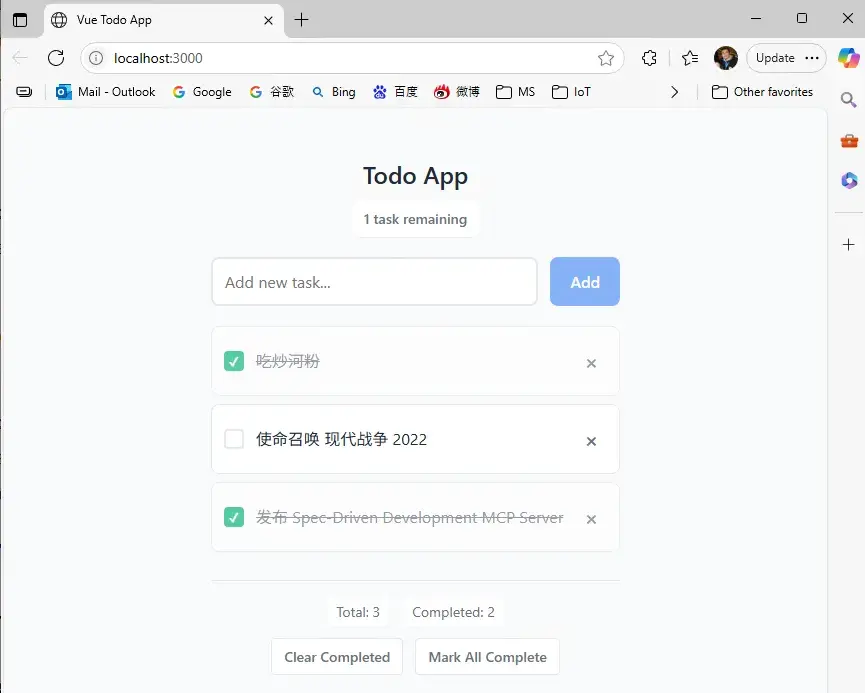Uncheck the 发布 Spec-Driven Development task

[233, 518]
